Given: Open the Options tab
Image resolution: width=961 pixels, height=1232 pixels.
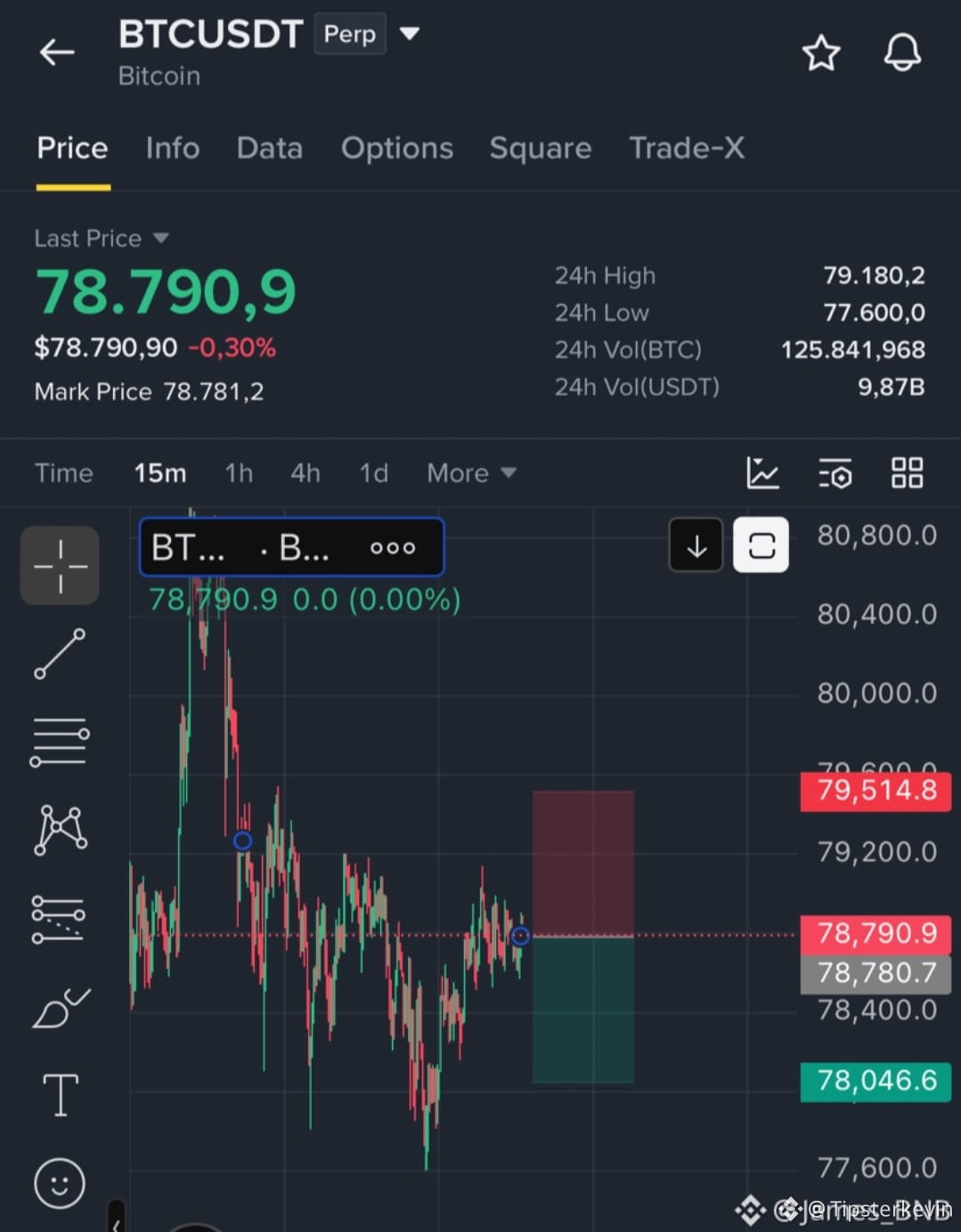Looking at the screenshot, I should 397,148.
